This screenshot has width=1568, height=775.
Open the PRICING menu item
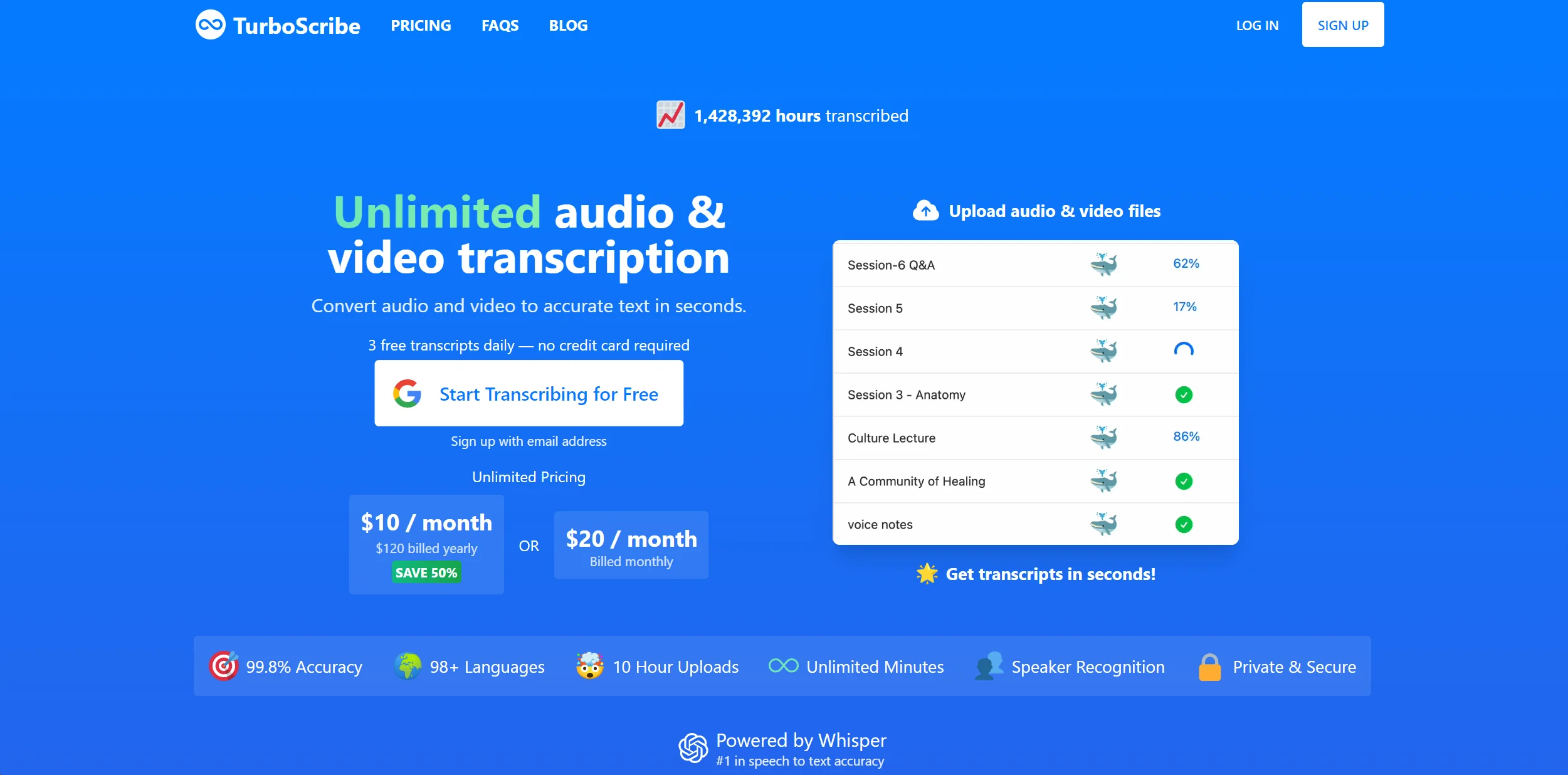pyautogui.click(x=421, y=25)
